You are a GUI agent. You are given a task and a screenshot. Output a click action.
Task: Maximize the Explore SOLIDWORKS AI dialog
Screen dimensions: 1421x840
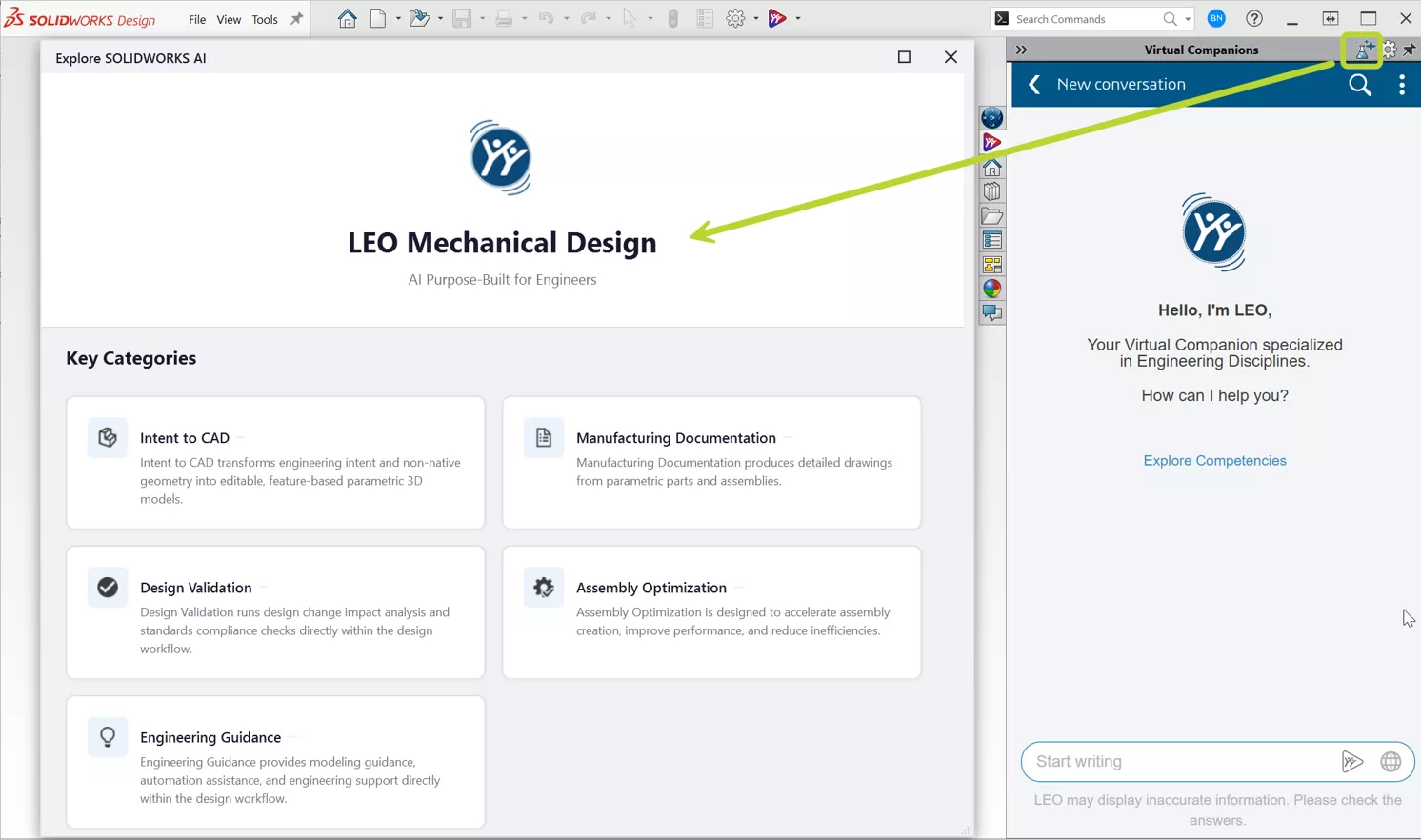tap(904, 57)
